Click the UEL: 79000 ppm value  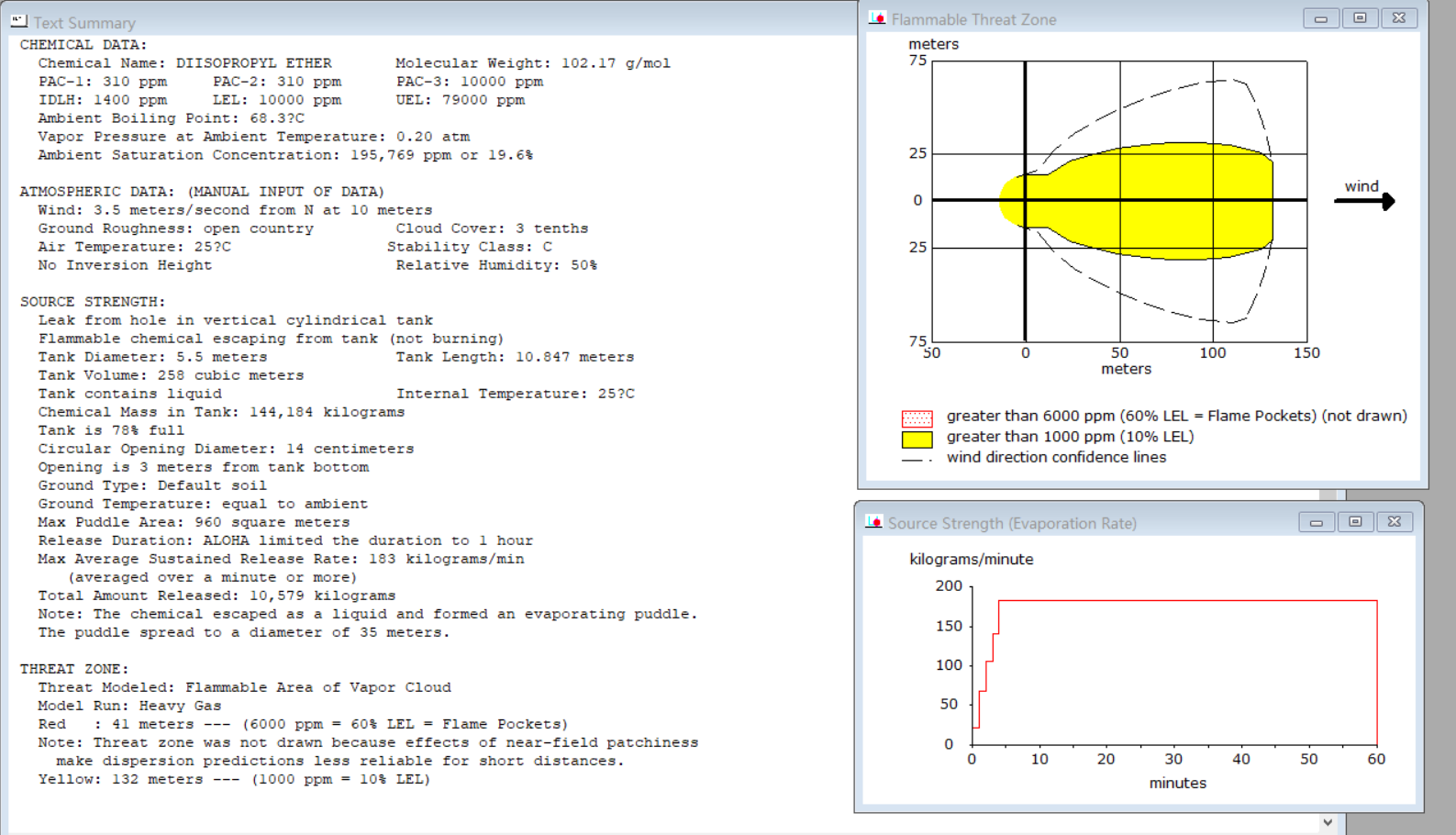pyautogui.click(x=461, y=100)
